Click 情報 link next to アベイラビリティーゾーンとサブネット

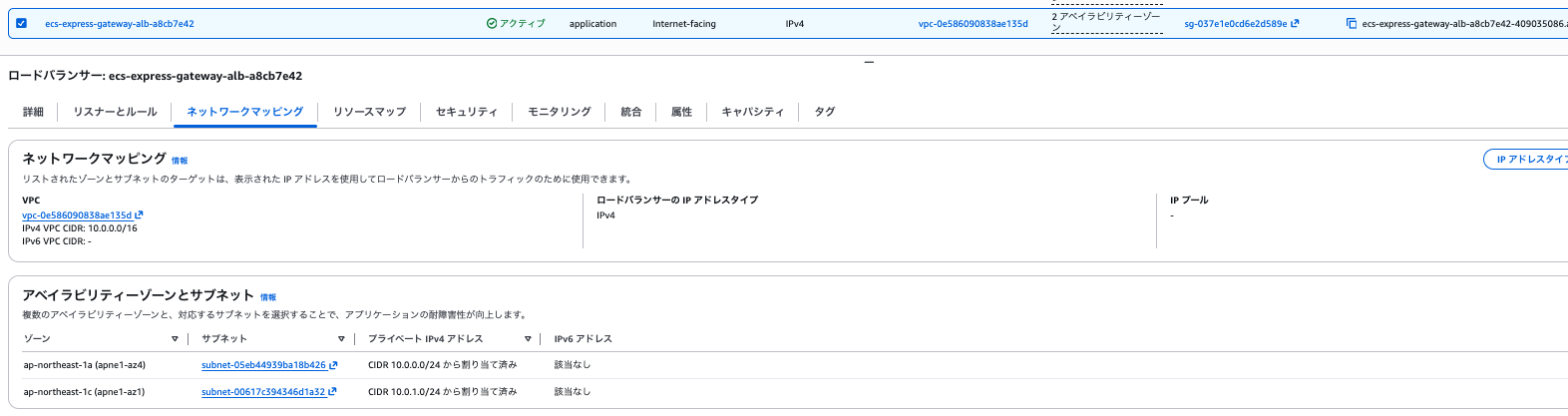[x=268, y=297]
